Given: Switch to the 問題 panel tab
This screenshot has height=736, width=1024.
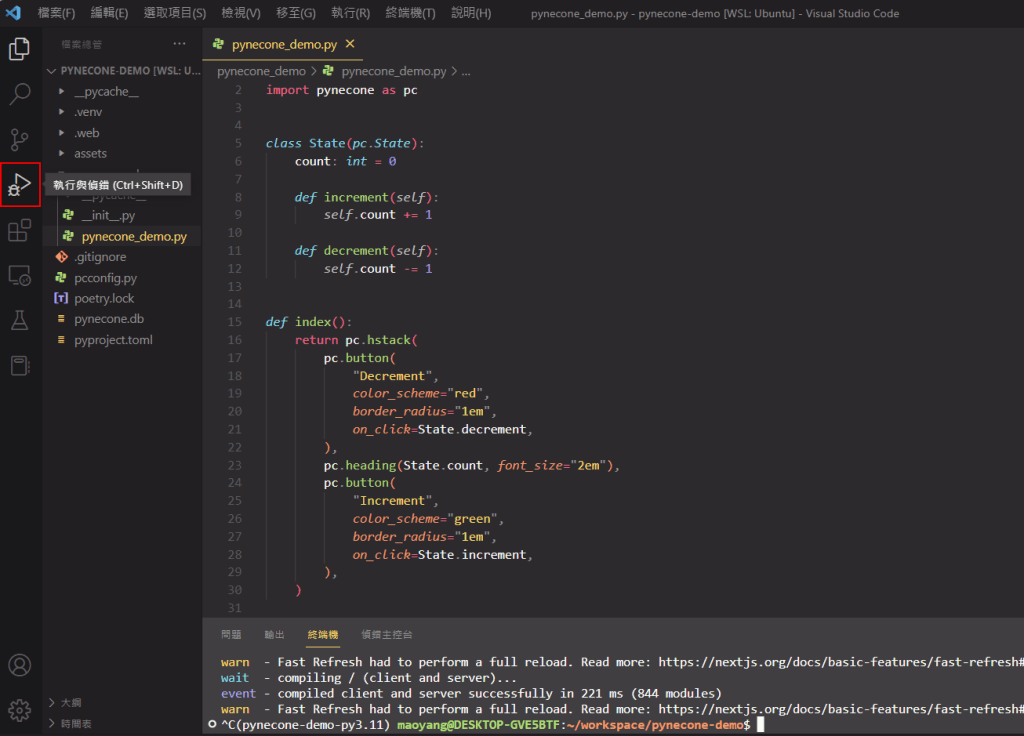Looking at the screenshot, I should click(231, 634).
